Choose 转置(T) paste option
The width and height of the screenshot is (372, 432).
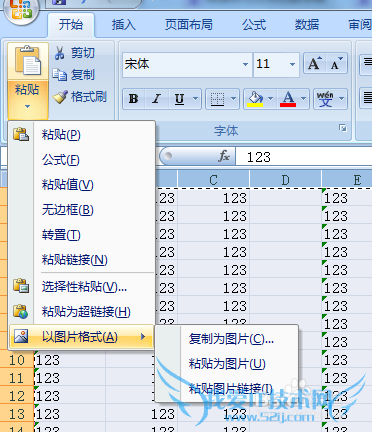(x=82, y=235)
